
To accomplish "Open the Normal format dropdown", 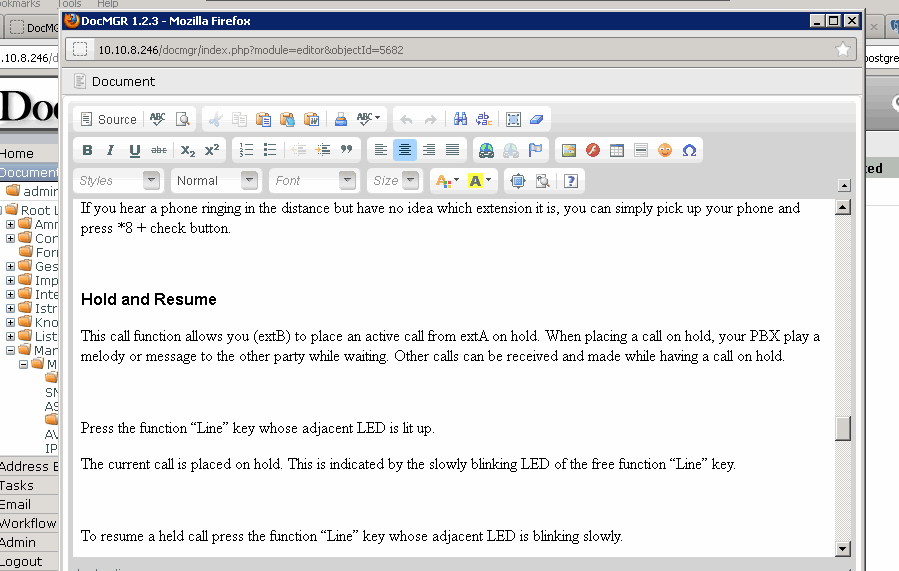I will (216, 181).
